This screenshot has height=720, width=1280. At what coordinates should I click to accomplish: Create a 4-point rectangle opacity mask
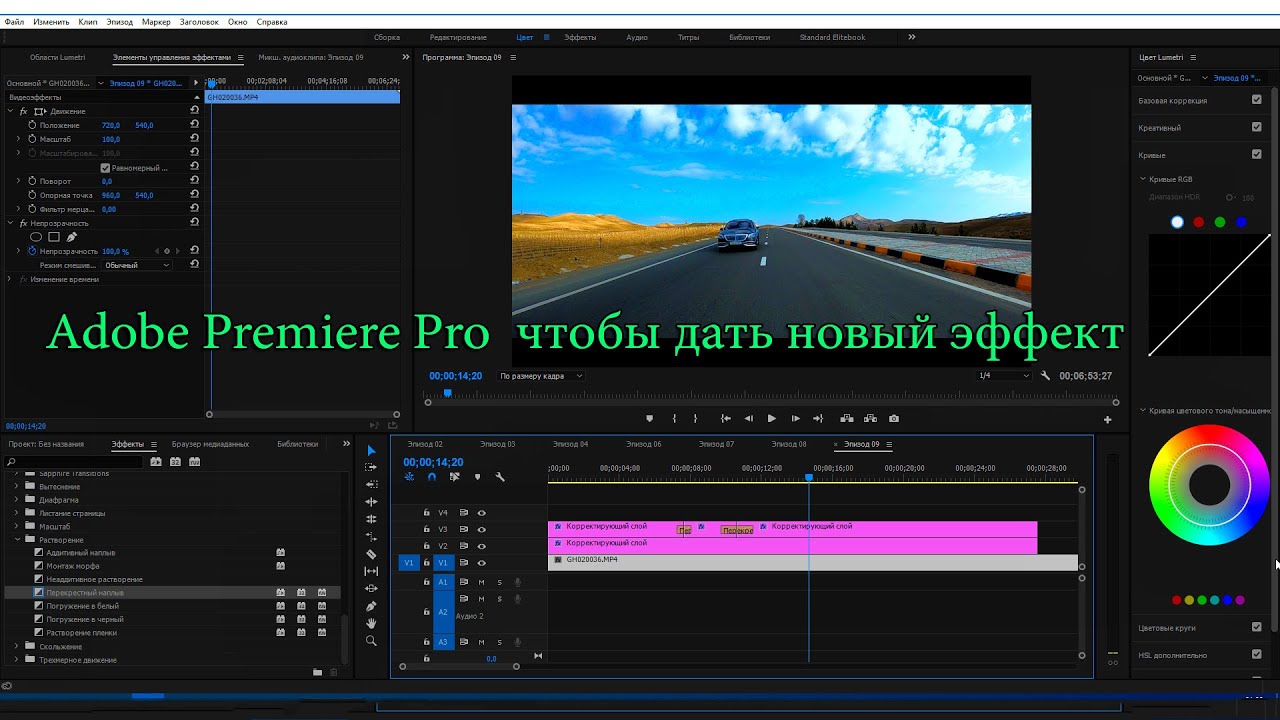click(x=54, y=237)
